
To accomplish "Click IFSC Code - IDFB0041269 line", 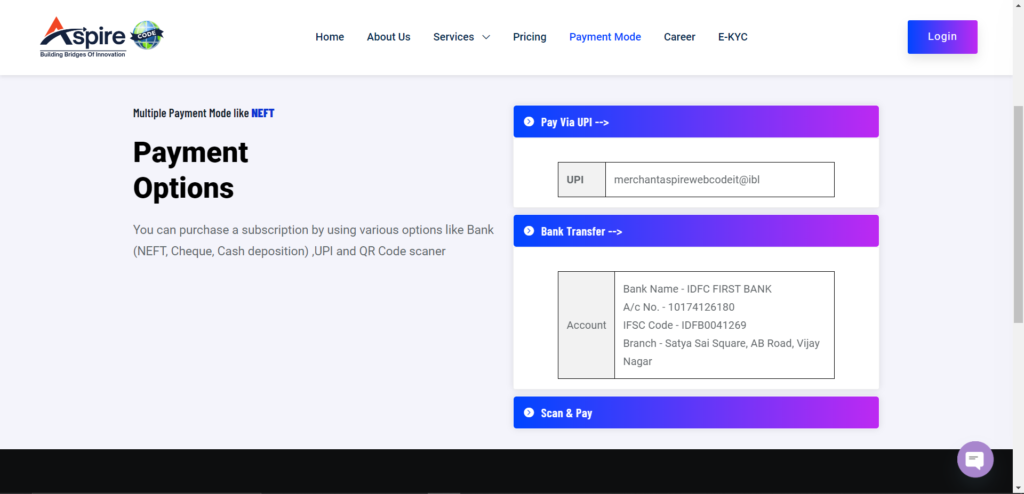I will point(684,325).
